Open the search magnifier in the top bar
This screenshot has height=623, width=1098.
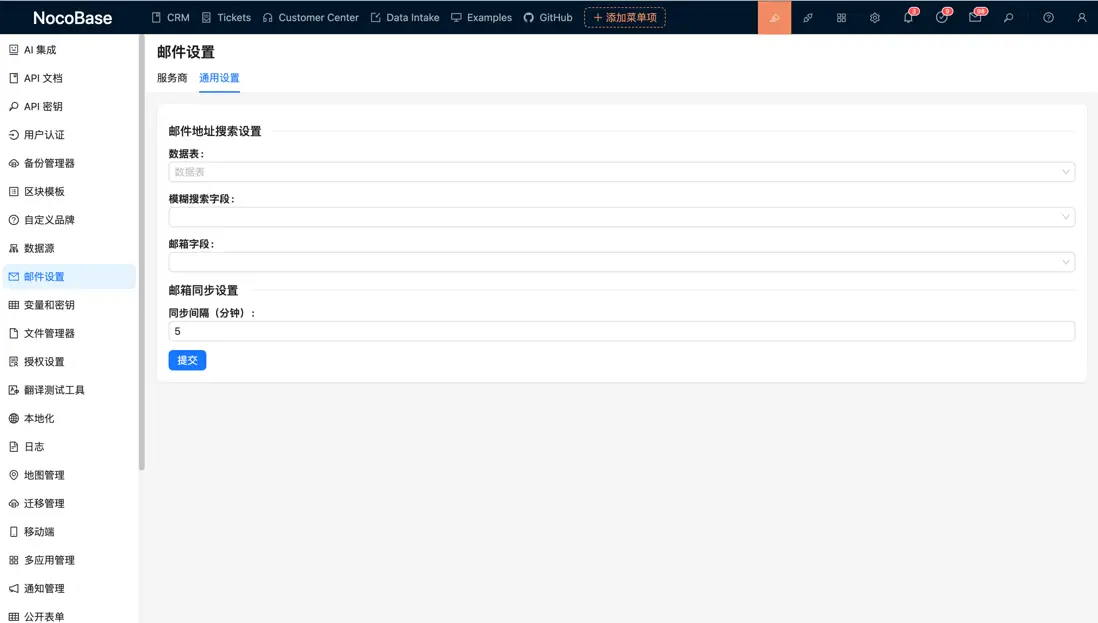click(1008, 17)
